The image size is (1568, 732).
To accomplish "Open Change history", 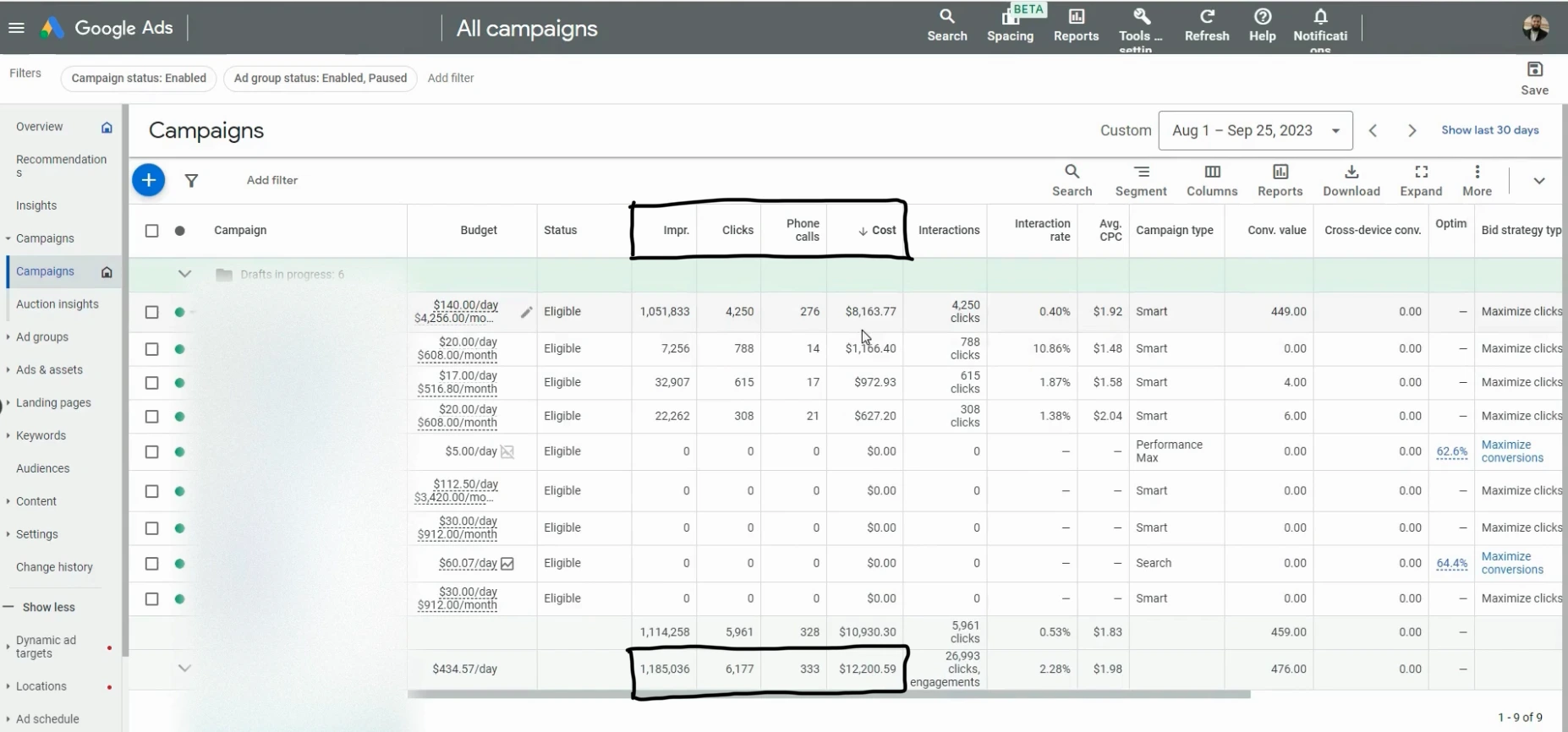I will pyautogui.click(x=54, y=567).
